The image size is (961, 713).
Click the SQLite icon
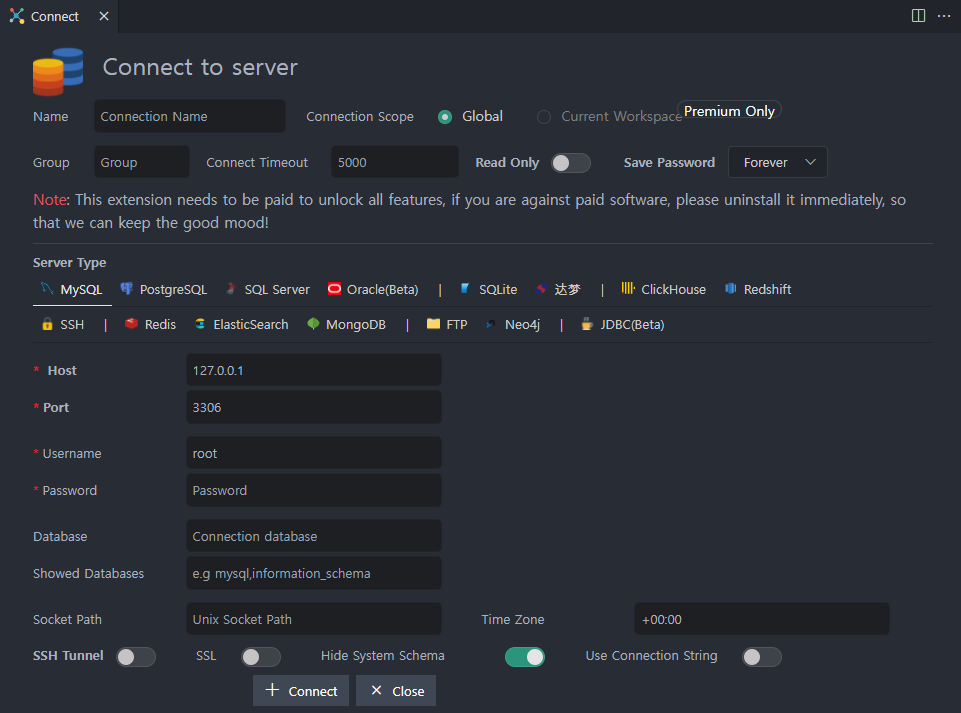click(x=465, y=288)
